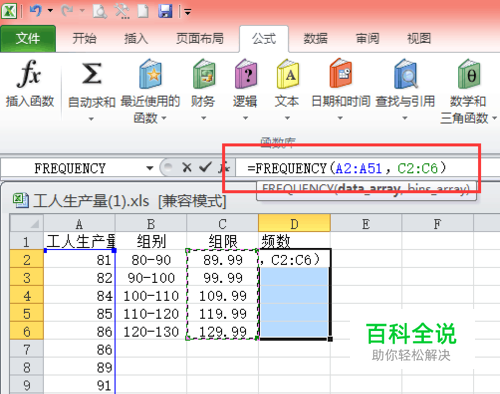Undo the last action
The width and height of the screenshot is (500, 394).
pos(35,11)
